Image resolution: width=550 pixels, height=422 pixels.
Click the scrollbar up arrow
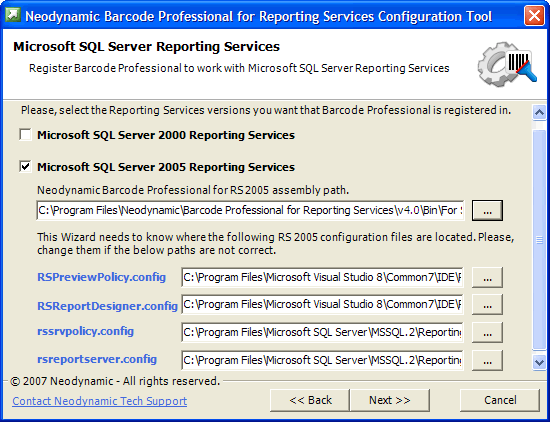(539, 113)
